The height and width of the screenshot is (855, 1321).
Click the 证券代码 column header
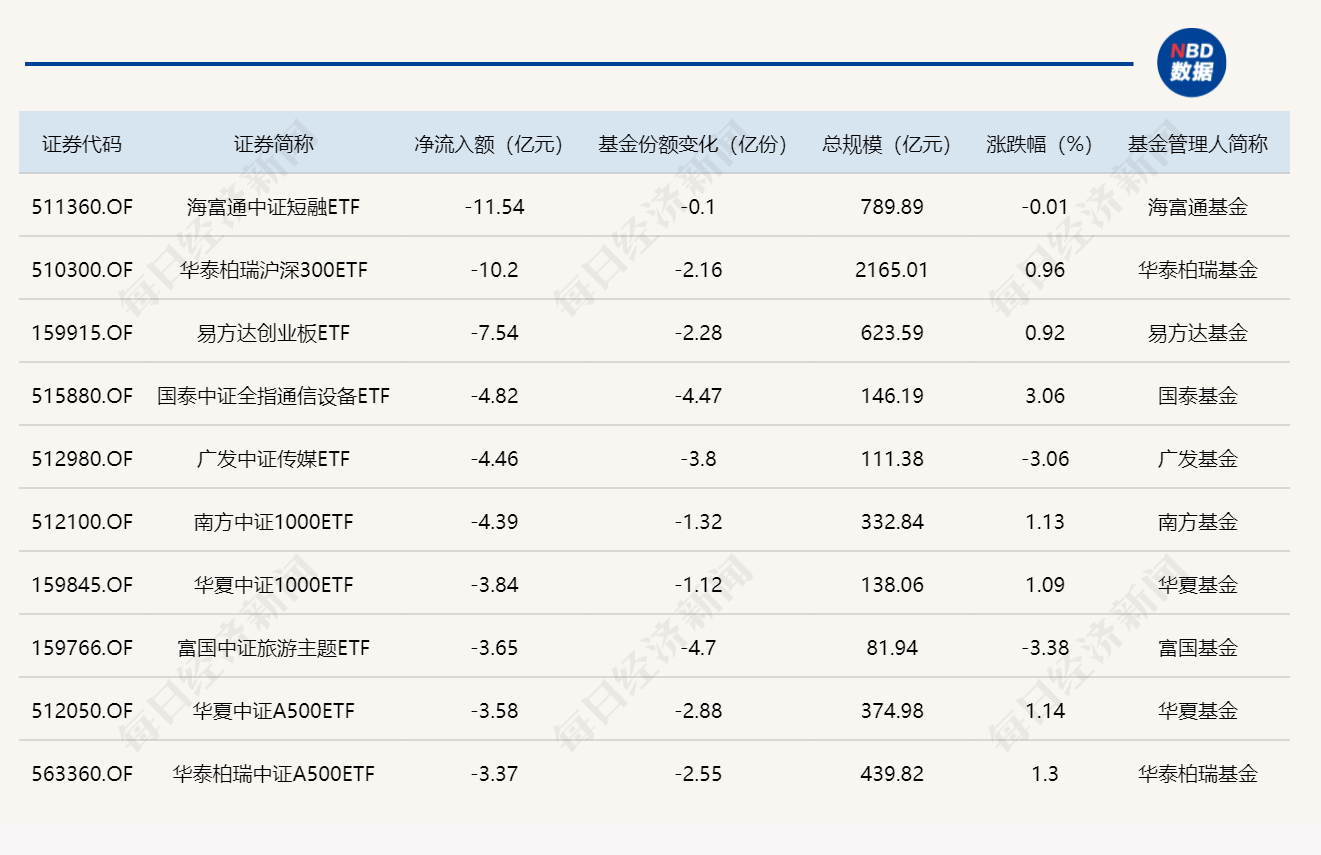[x=82, y=144]
